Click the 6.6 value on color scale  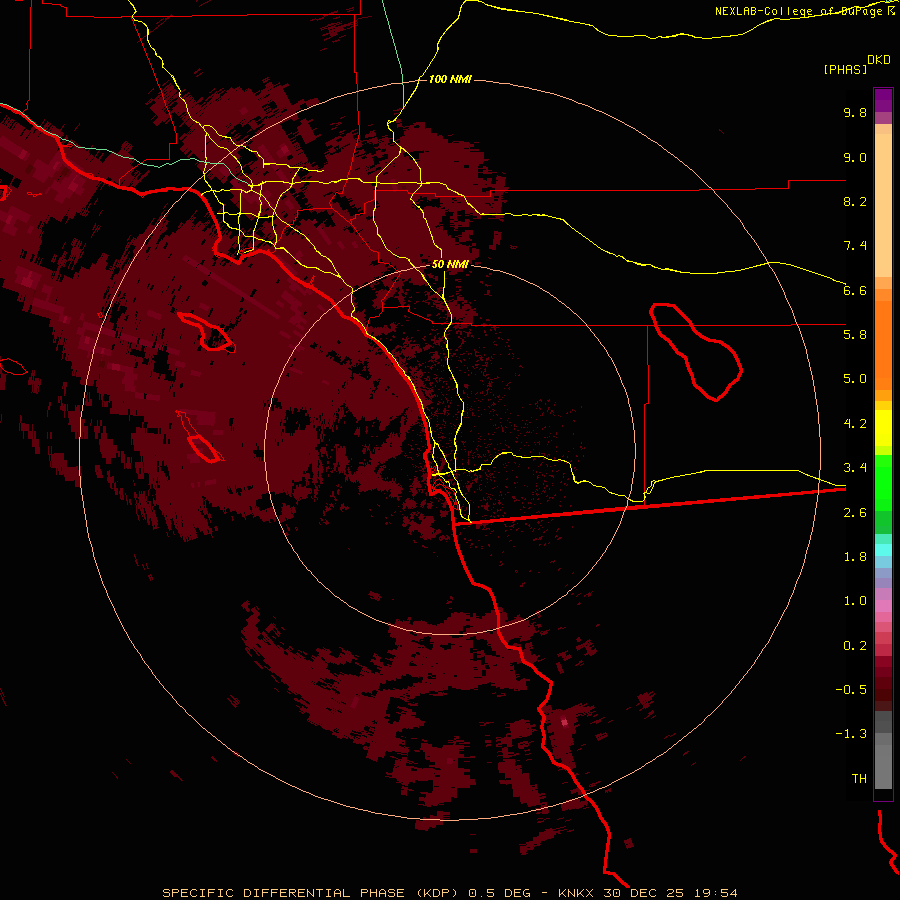[855, 290]
